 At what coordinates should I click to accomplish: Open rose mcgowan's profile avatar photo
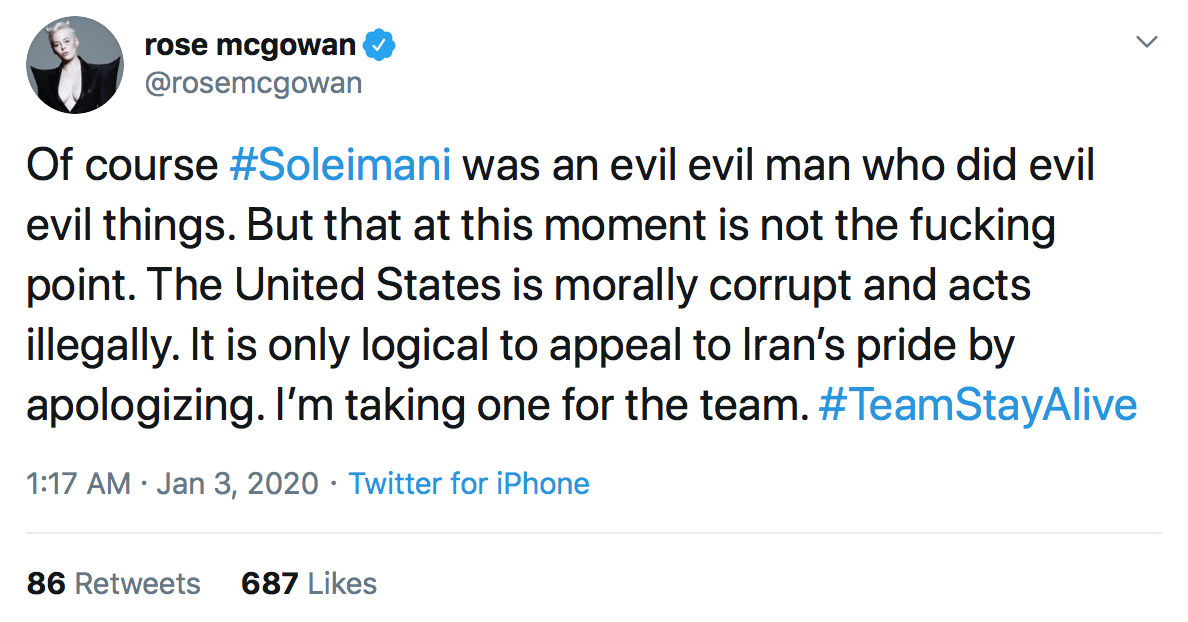pos(74,65)
